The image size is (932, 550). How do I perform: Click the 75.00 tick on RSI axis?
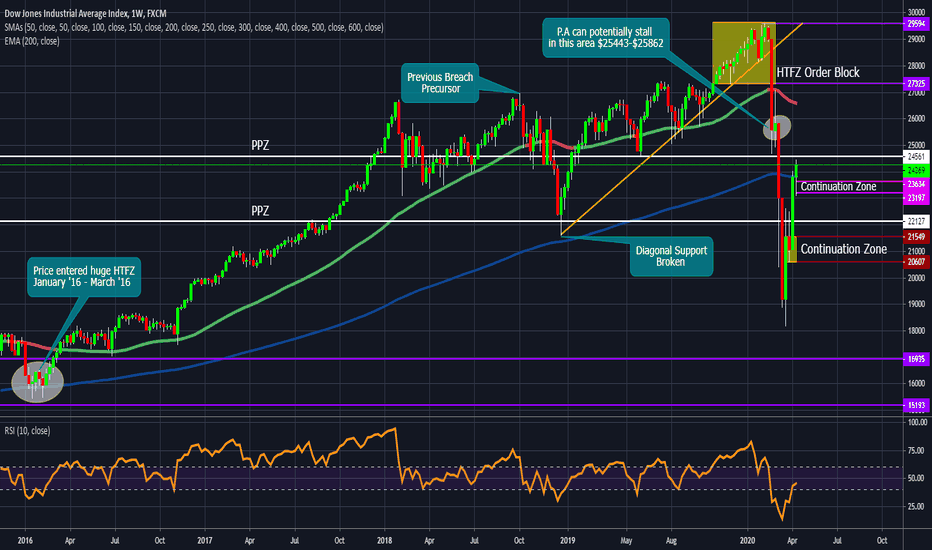916,451
